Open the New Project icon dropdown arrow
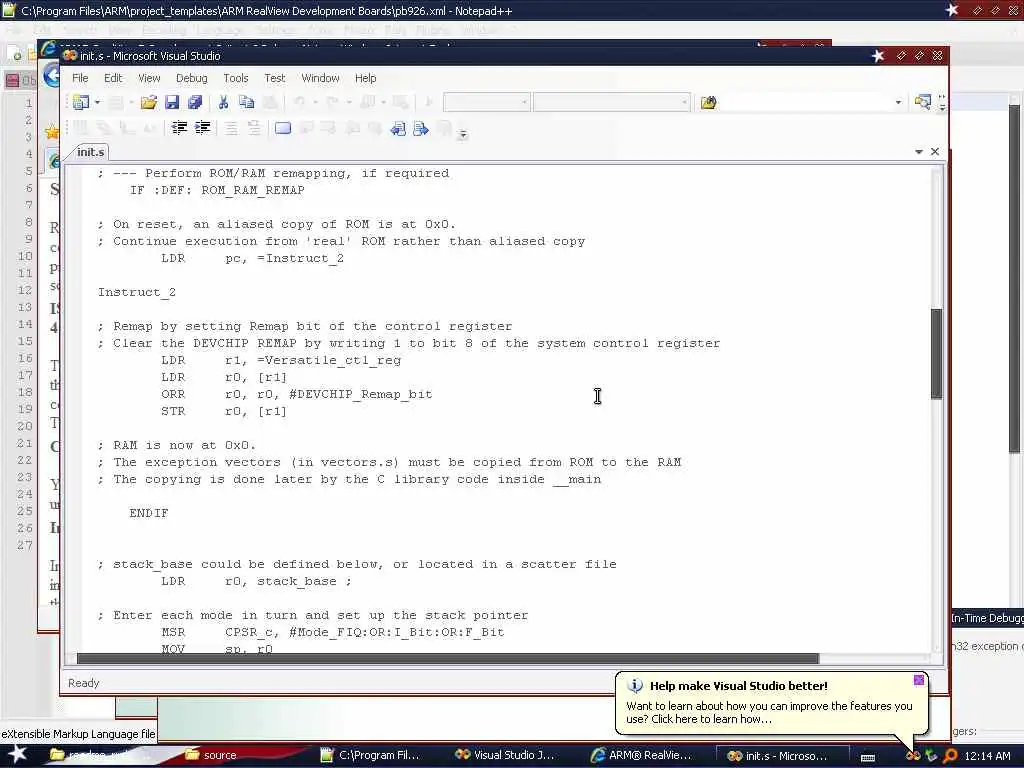Viewport: 1024px width, 768px height. [x=97, y=103]
